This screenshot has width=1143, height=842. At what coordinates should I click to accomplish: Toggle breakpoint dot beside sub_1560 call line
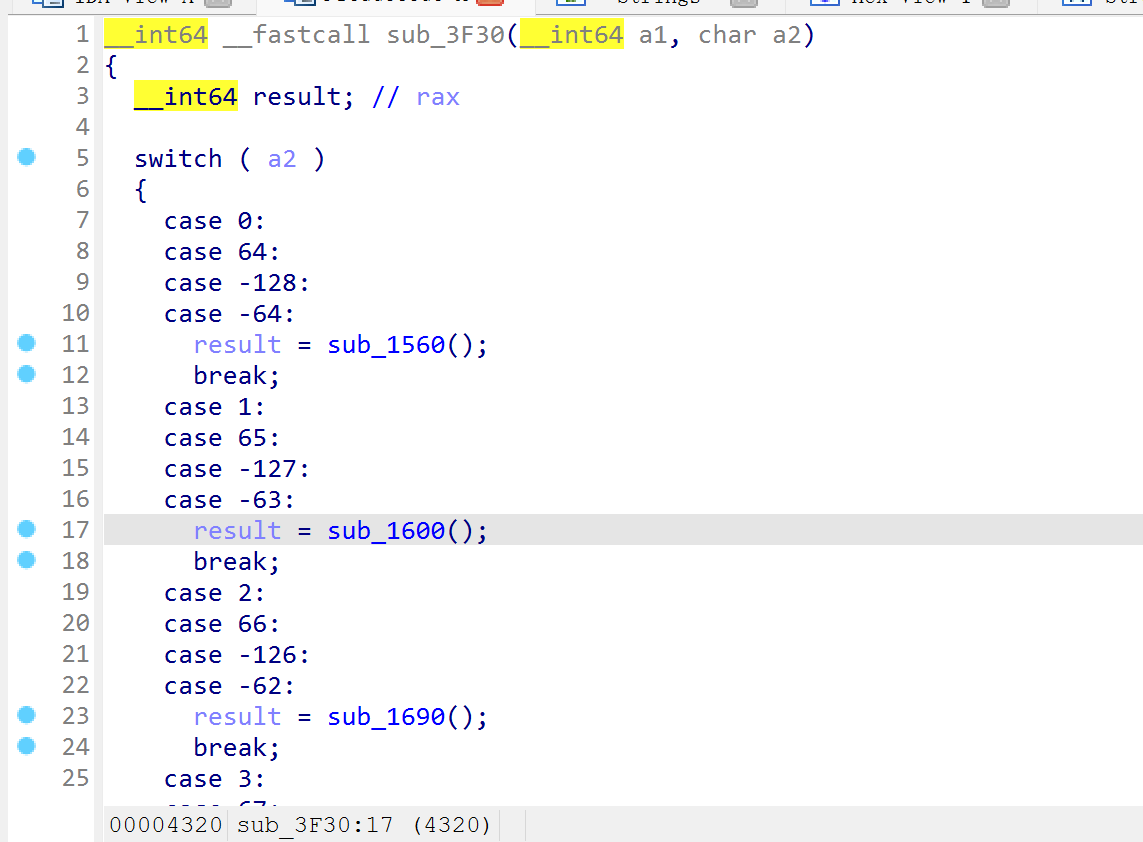tap(27, 343)
